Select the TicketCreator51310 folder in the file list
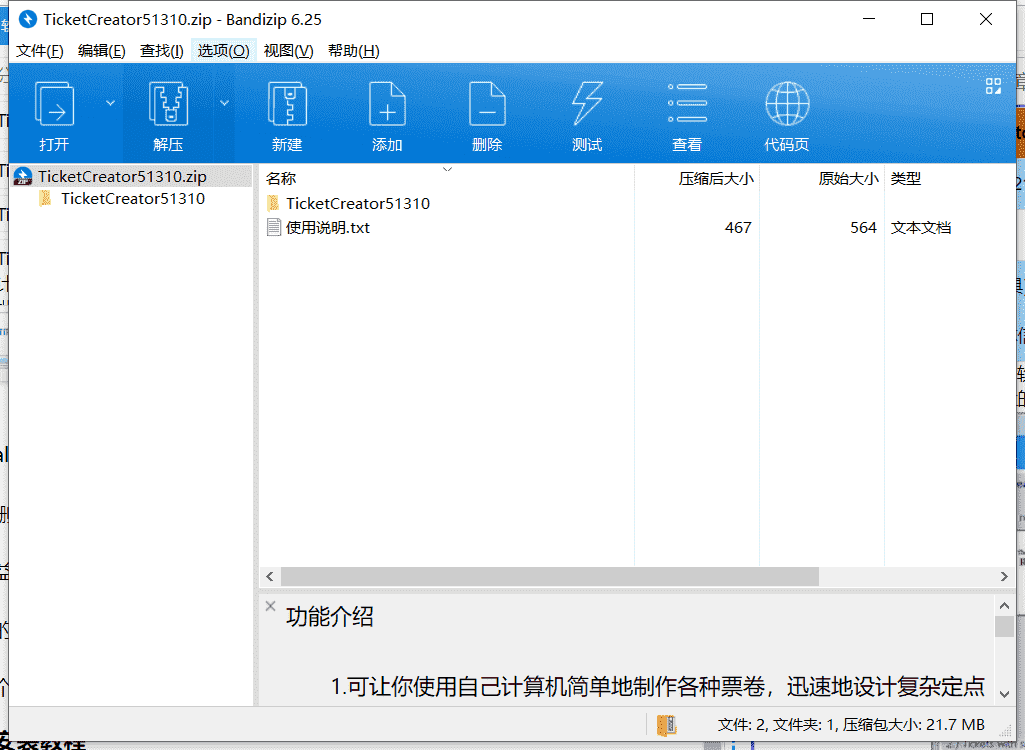Image resolution: width=1025 pixels, height=750 pixels. pos(358,203)
